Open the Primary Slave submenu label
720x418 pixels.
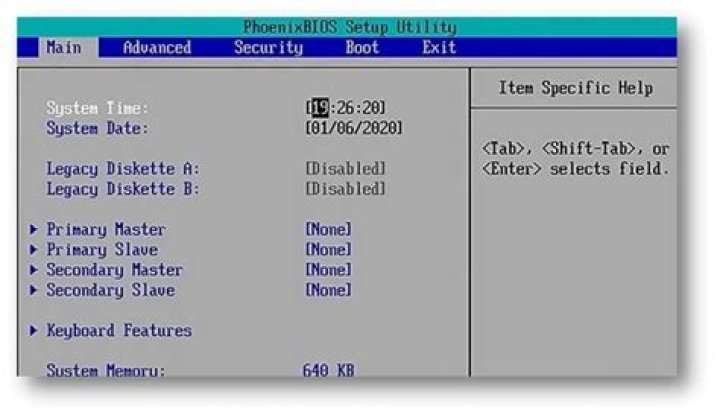coord(102,249)
